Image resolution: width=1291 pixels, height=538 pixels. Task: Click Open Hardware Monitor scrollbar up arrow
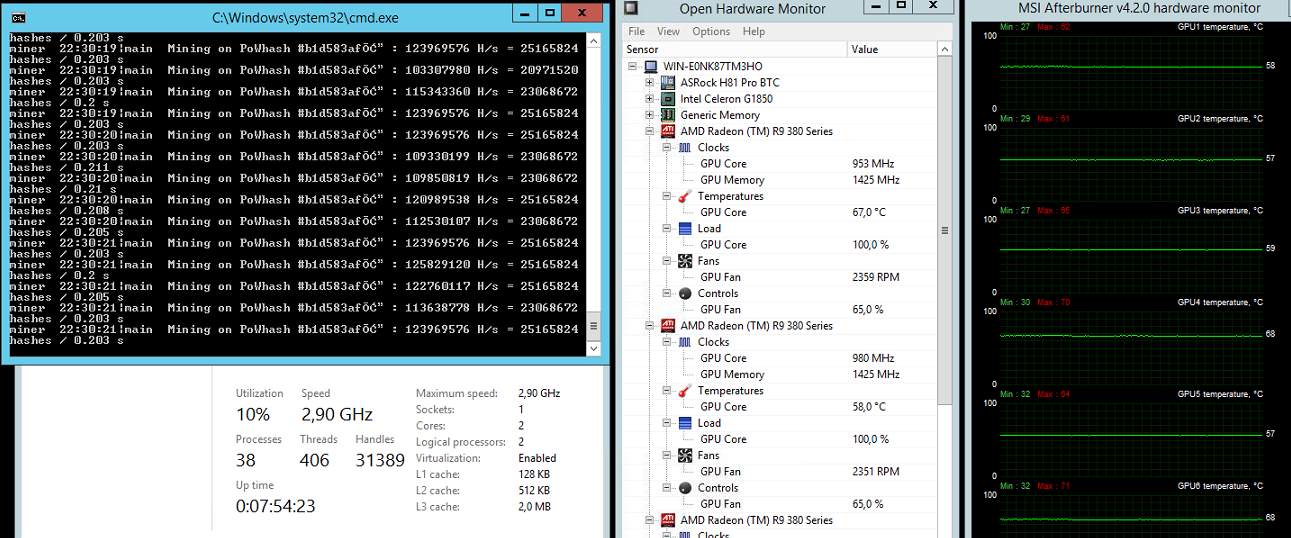(945, 49)
